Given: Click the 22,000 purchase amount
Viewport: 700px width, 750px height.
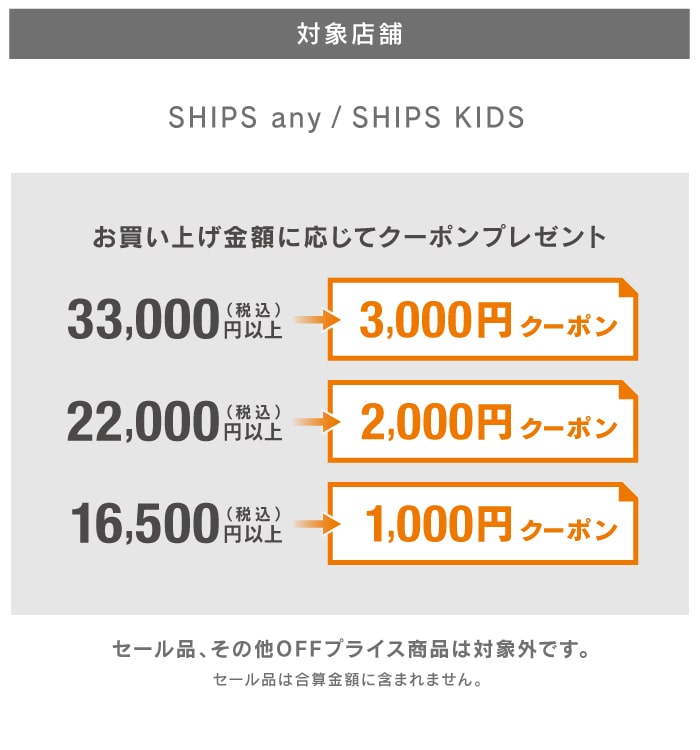Looking at the screenshot, I should (x=142, y=422).
